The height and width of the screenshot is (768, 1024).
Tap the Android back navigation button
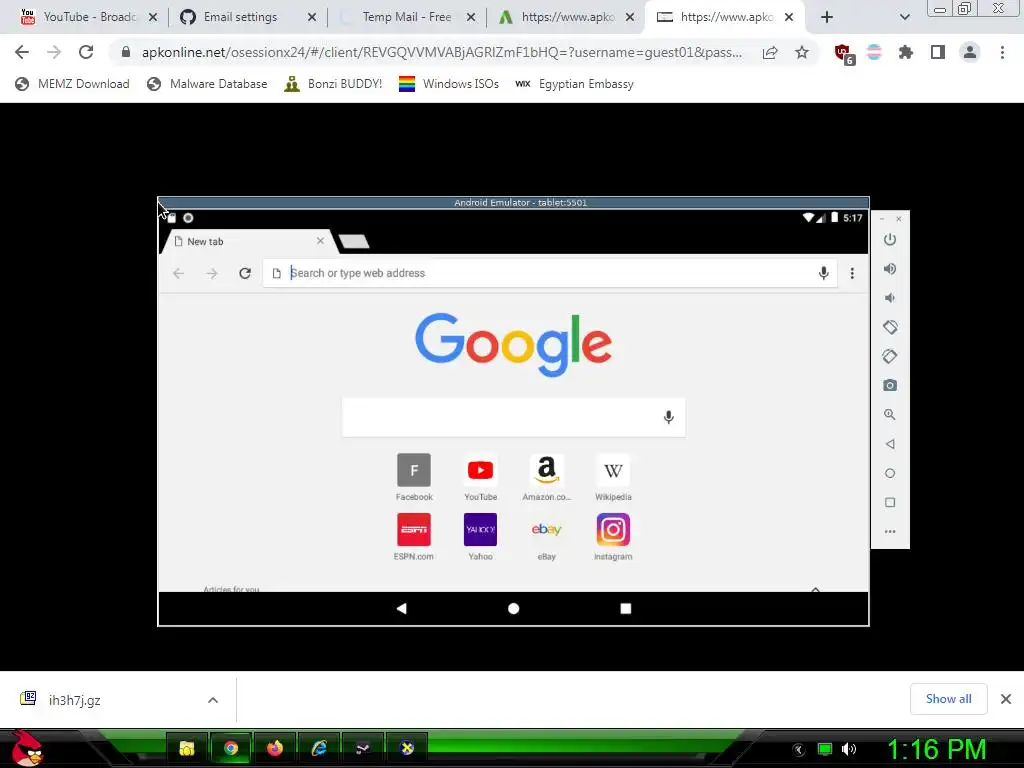tap(402, 609)
